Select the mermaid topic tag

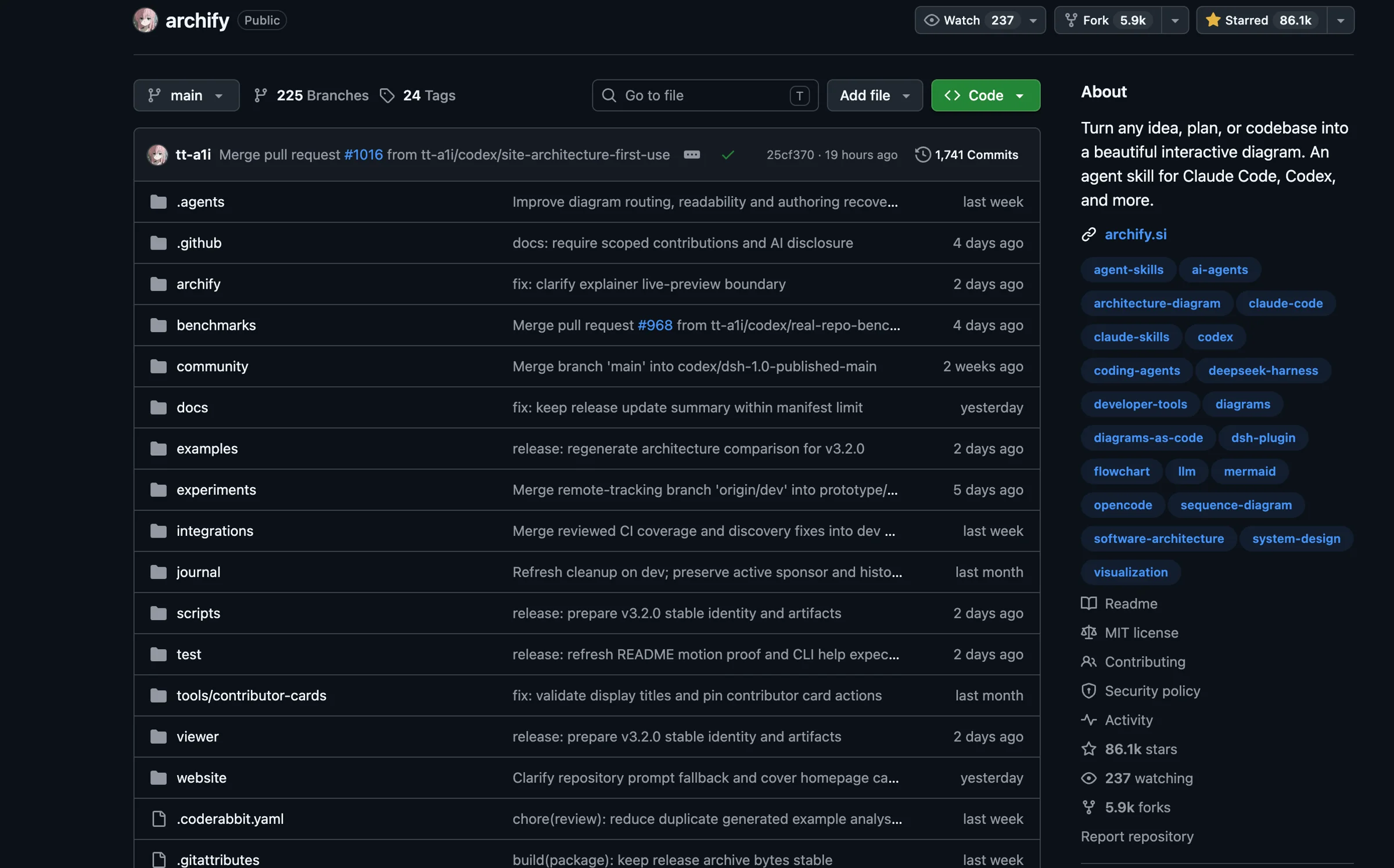pyautogui.click(x=1249, y=471)
